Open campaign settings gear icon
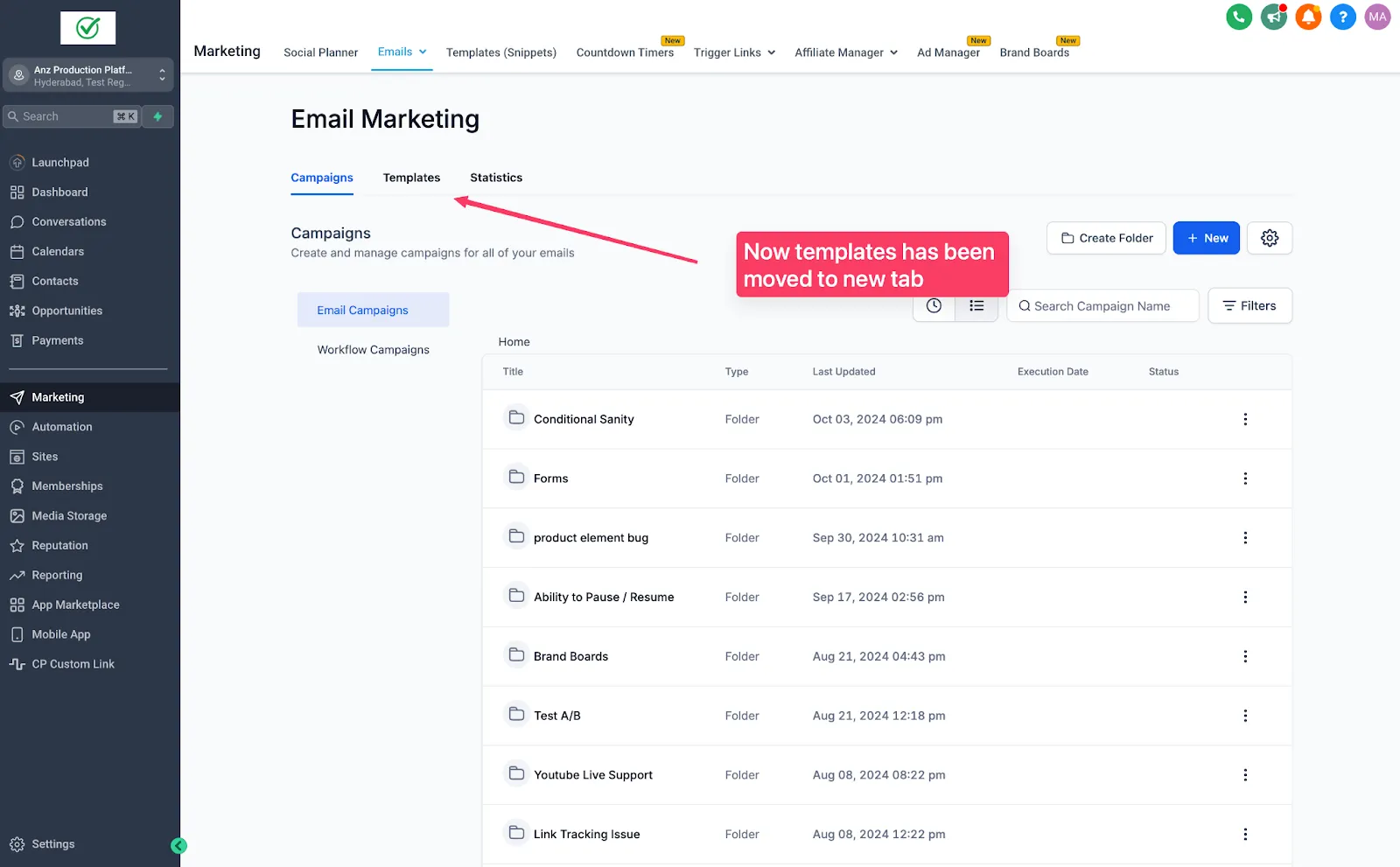The height and width of the screenshot is (867, 1400). tap(1270, 238)
